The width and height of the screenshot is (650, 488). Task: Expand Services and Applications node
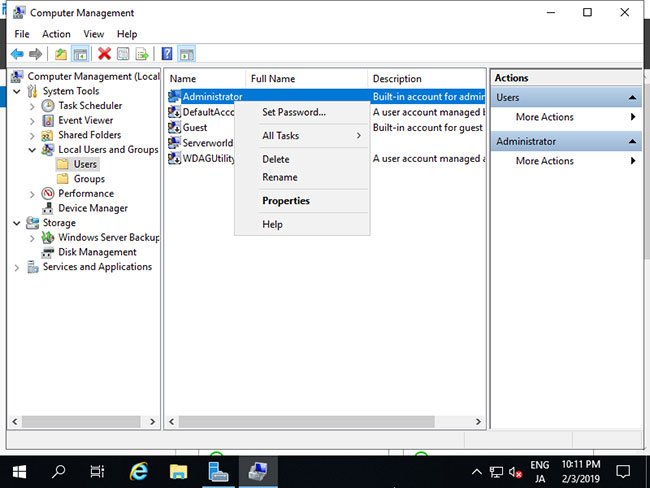[17, 267]
